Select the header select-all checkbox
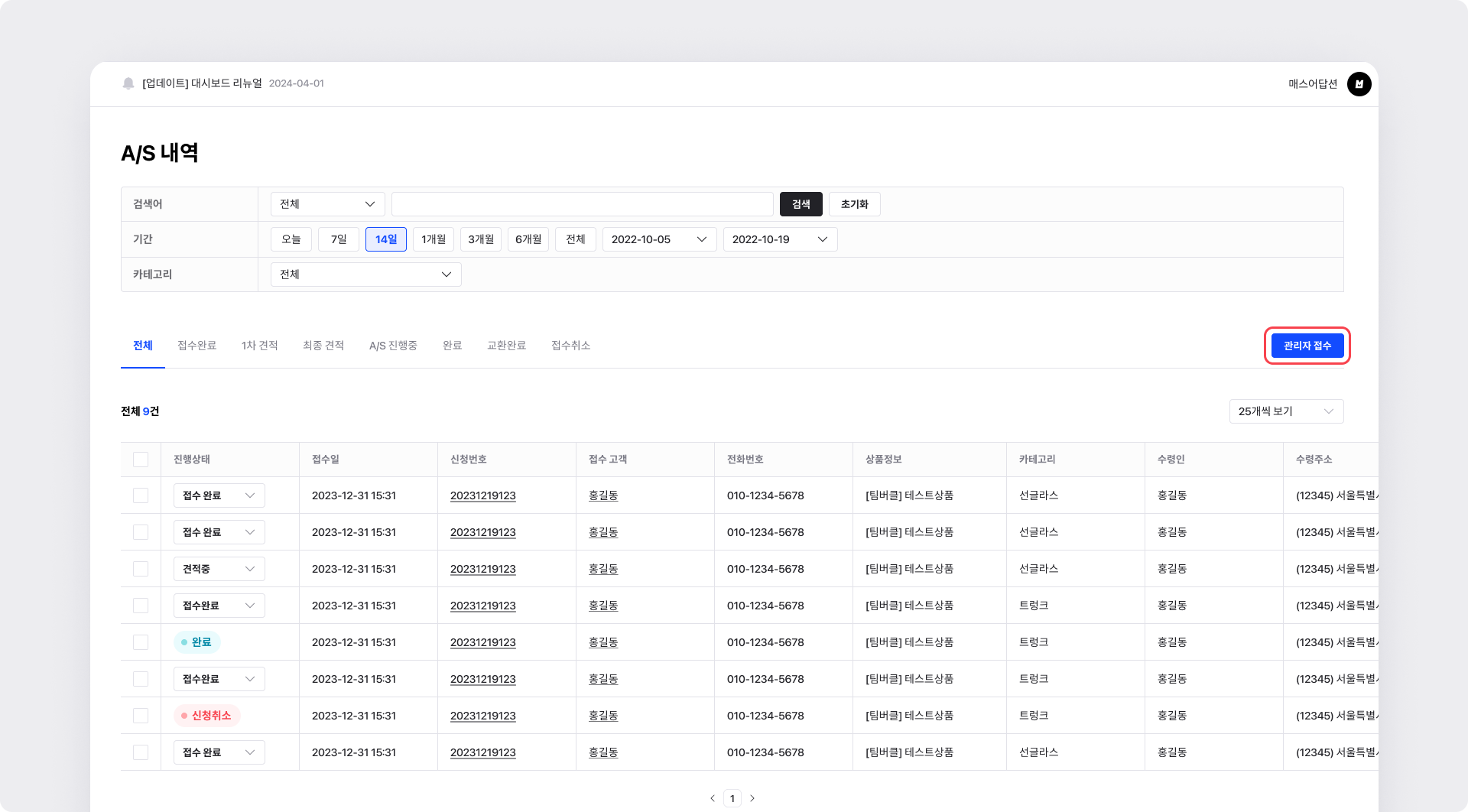Screen dimensions: 1468x812 click(141, 460)
